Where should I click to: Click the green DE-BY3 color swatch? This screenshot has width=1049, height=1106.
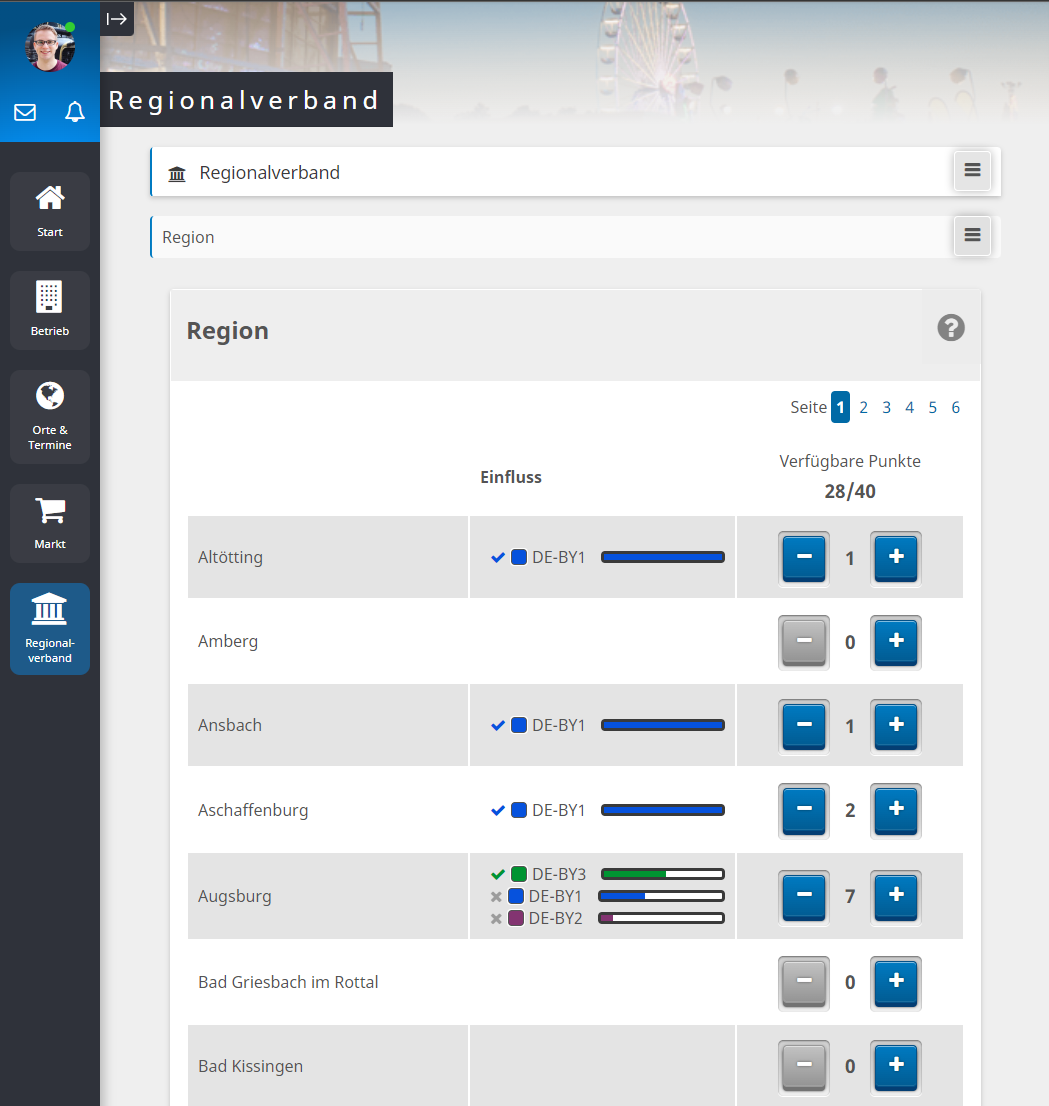(519, 874)
